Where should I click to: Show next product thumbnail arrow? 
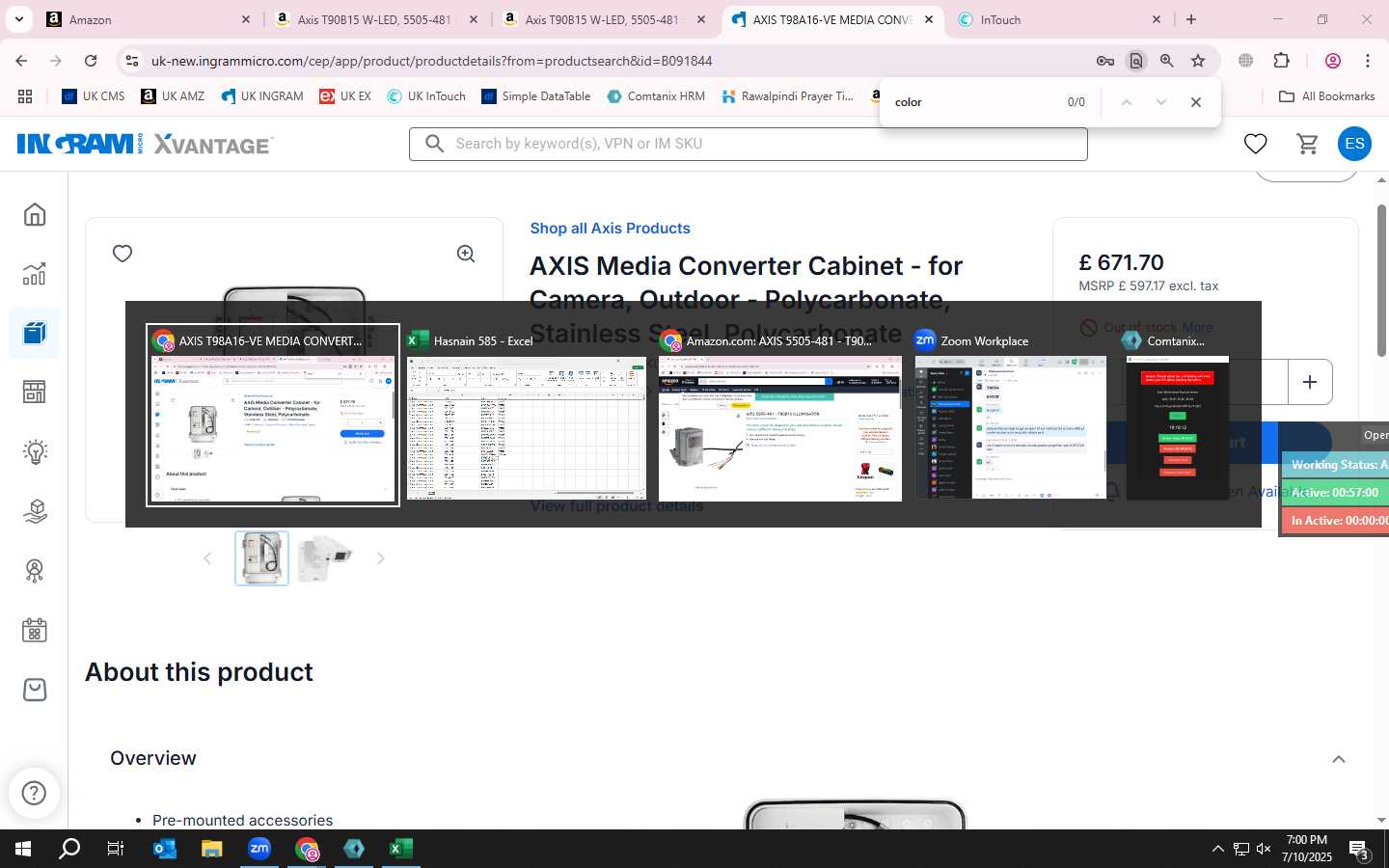click(380, 558)
